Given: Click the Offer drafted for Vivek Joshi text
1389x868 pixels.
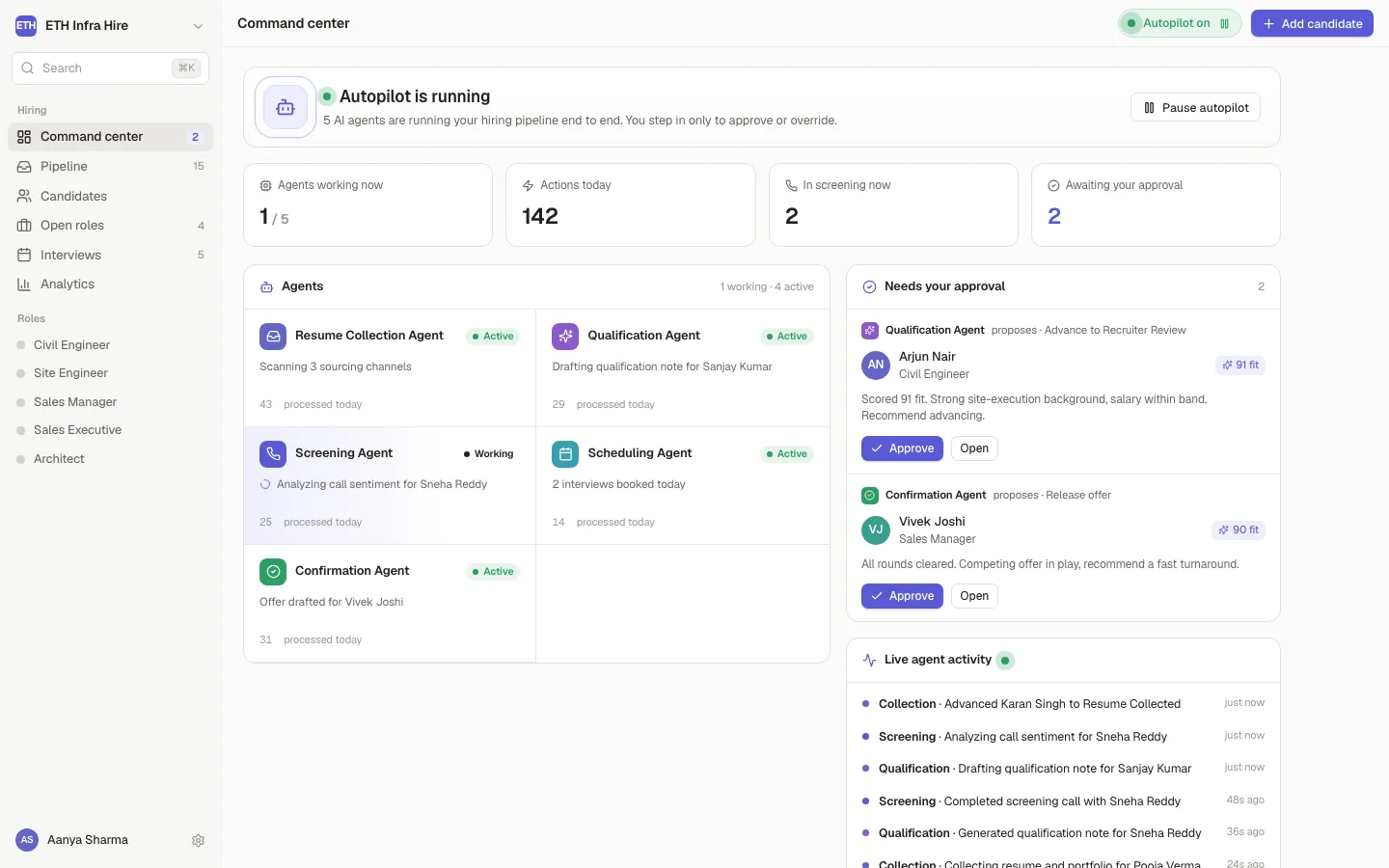Looking at the screenshot, I should (331, 602).
